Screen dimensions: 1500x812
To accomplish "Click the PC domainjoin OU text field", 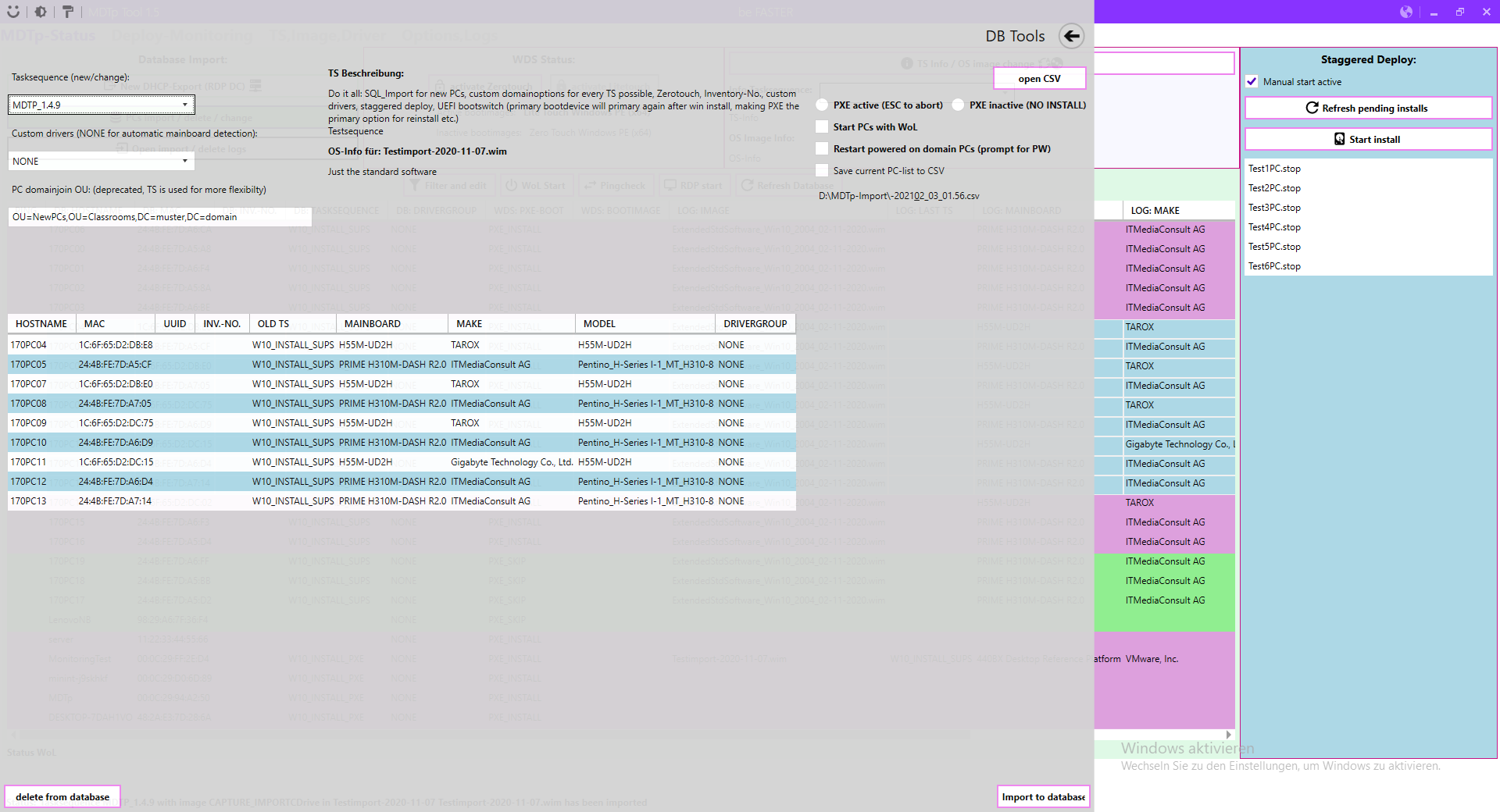I will (160, 217).
